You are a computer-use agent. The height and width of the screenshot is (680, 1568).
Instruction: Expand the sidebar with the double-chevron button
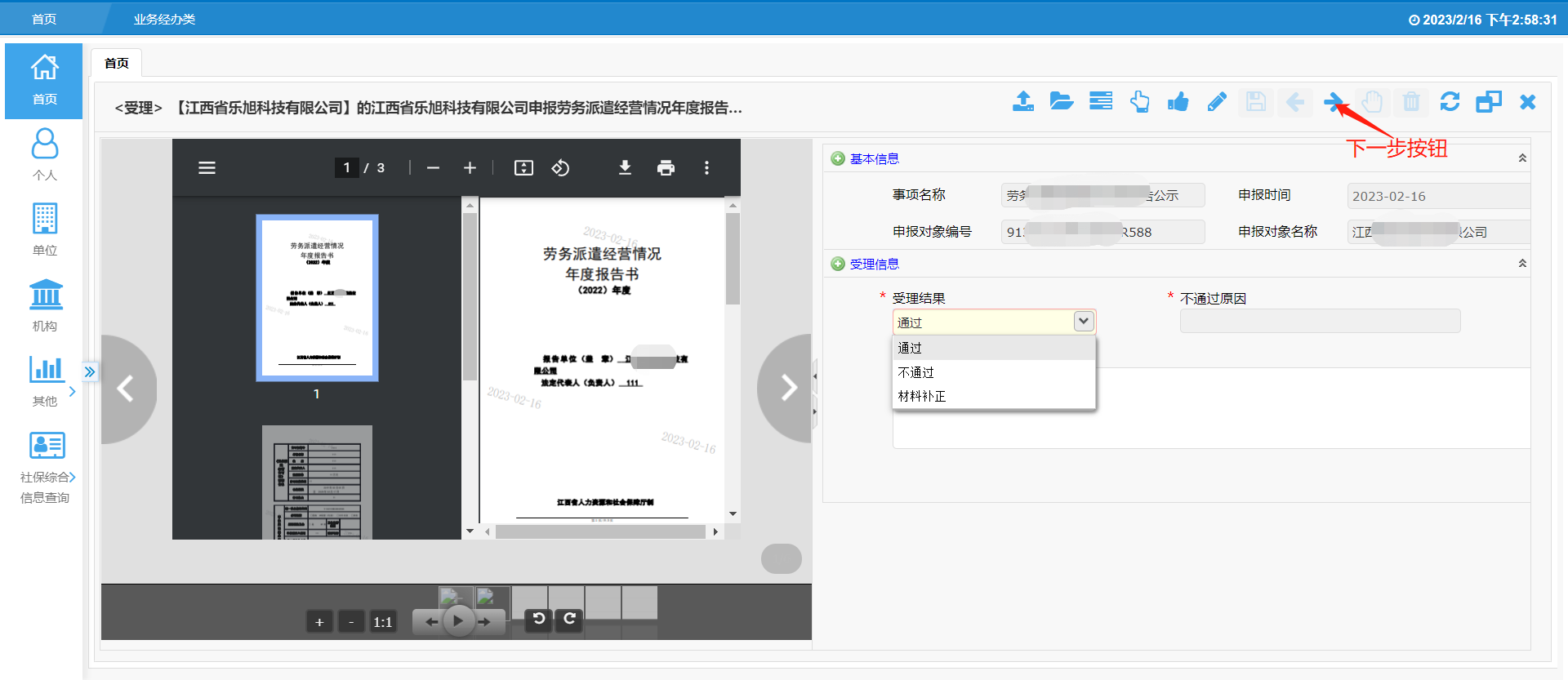90,371
